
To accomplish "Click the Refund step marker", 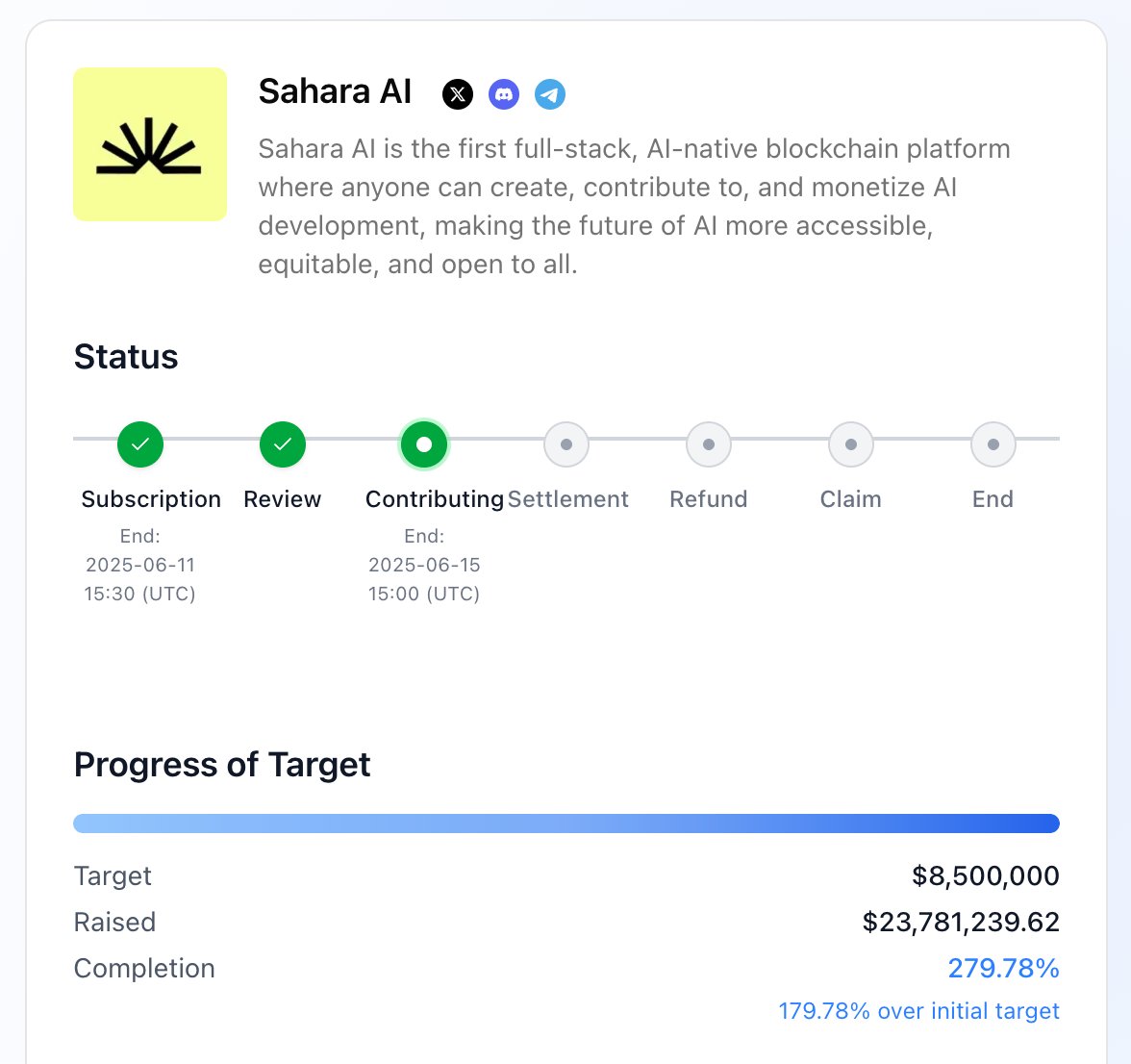I will [708, 444].
